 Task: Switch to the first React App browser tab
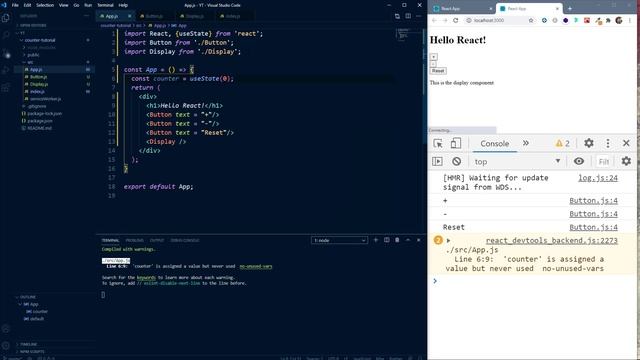coord(461,9)
